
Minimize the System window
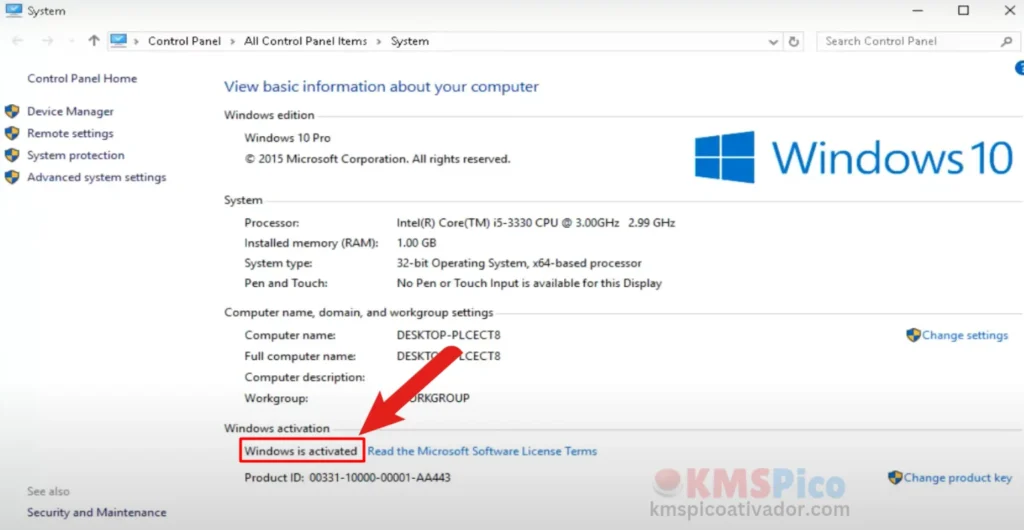[917, 10]
